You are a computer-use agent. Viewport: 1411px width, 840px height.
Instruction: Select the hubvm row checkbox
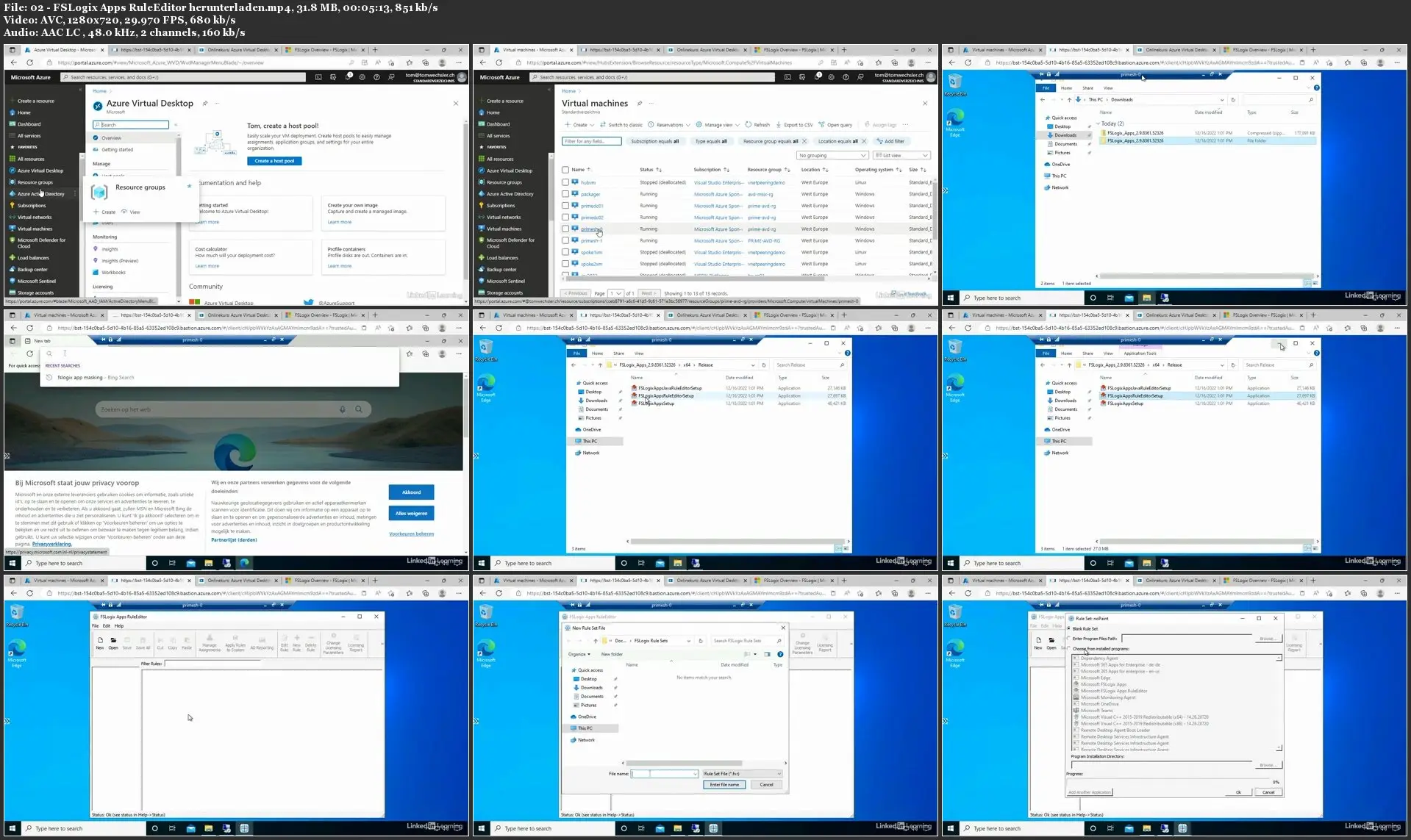coord(565,182)
